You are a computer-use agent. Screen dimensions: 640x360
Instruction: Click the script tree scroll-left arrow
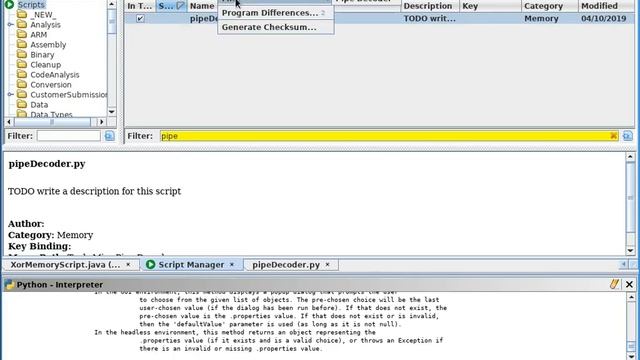point(9,122)
